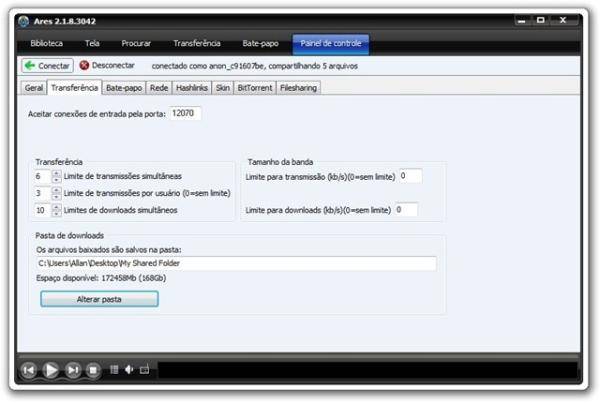The width and height of the screenshot is (600, 403).
Task: Click the upload bandwidth limit field
Action: click(411, 176)
